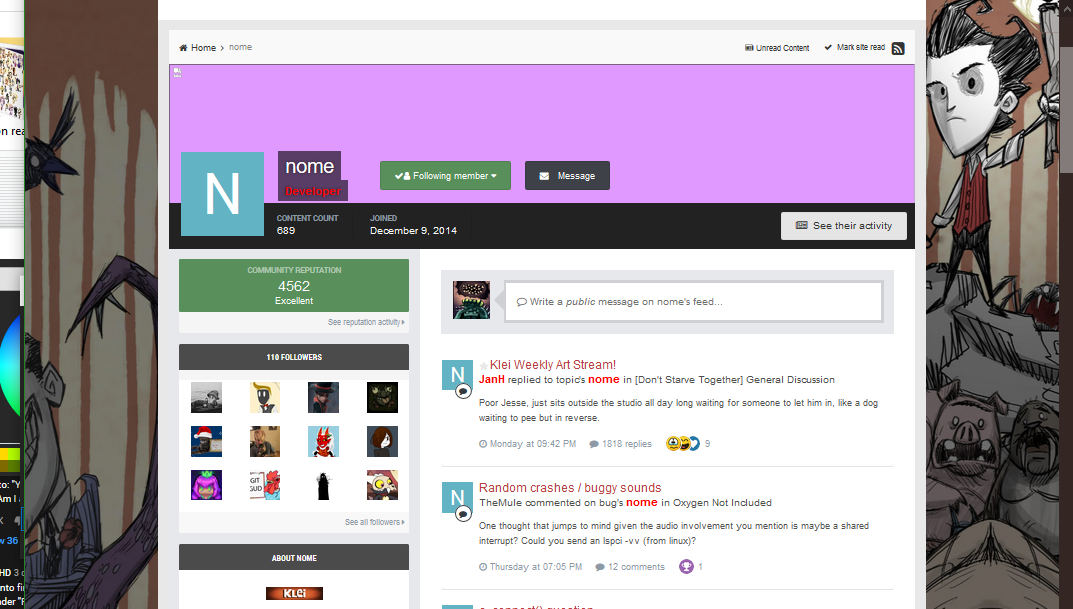The width and height of the screenshot is (1073, 609).
Task: Open Oxygen Not Included link
Action: [x=722, y=503]
